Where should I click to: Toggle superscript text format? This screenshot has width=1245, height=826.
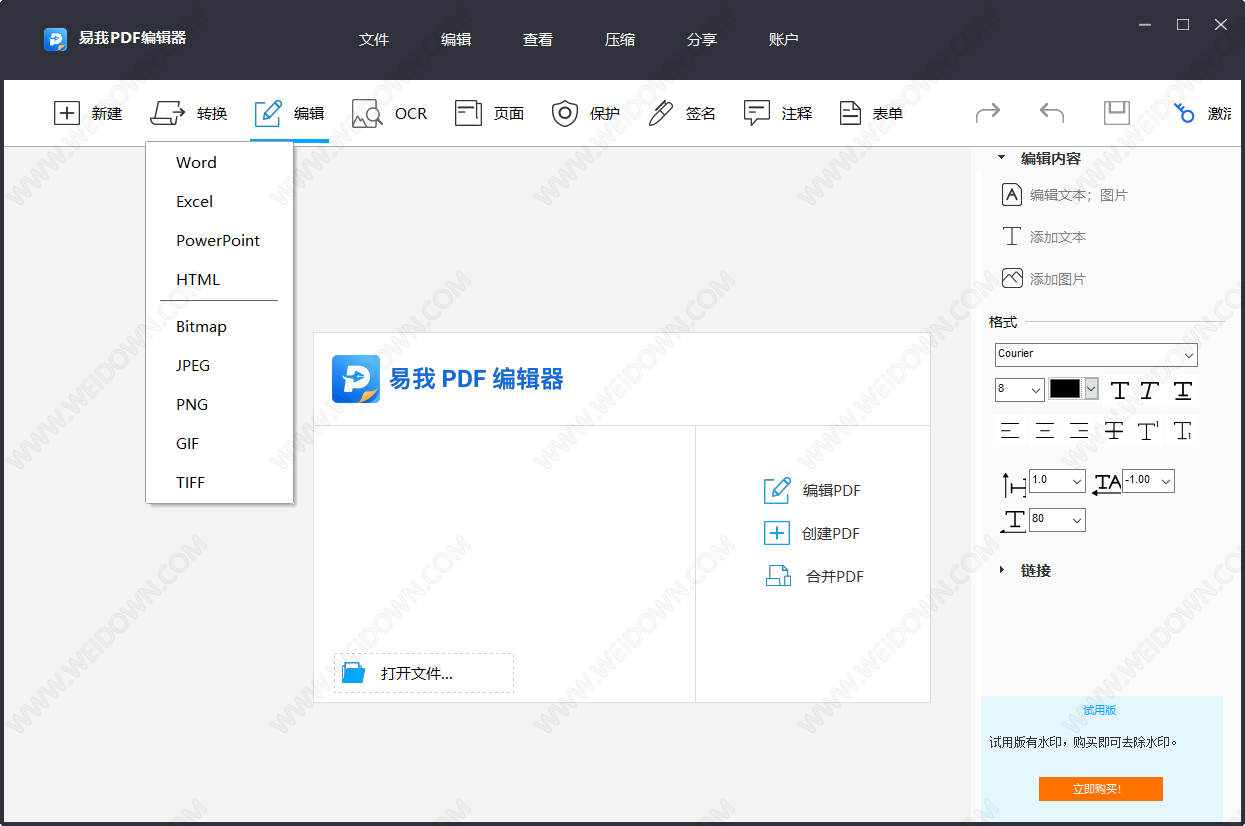(1148, 431)
